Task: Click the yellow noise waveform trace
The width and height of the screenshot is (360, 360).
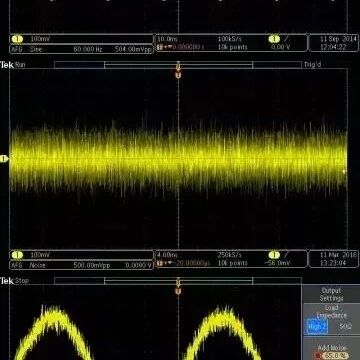Action: 178,158
